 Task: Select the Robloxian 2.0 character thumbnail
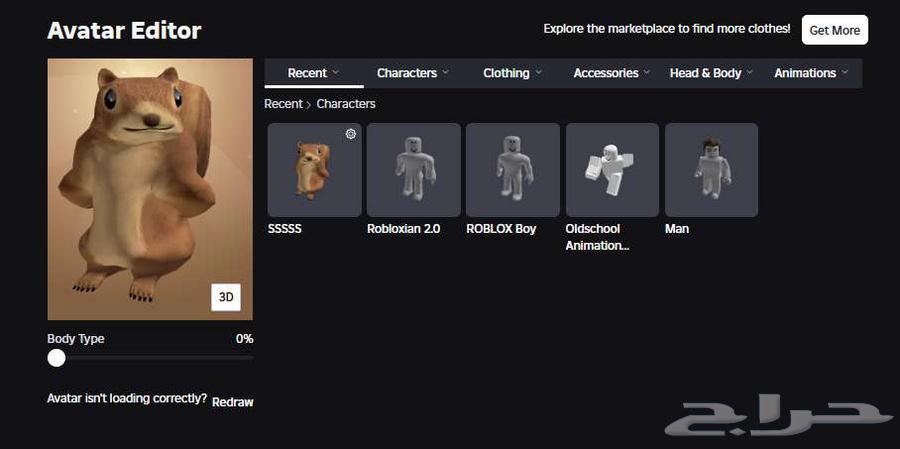click(x=414, y=170)
